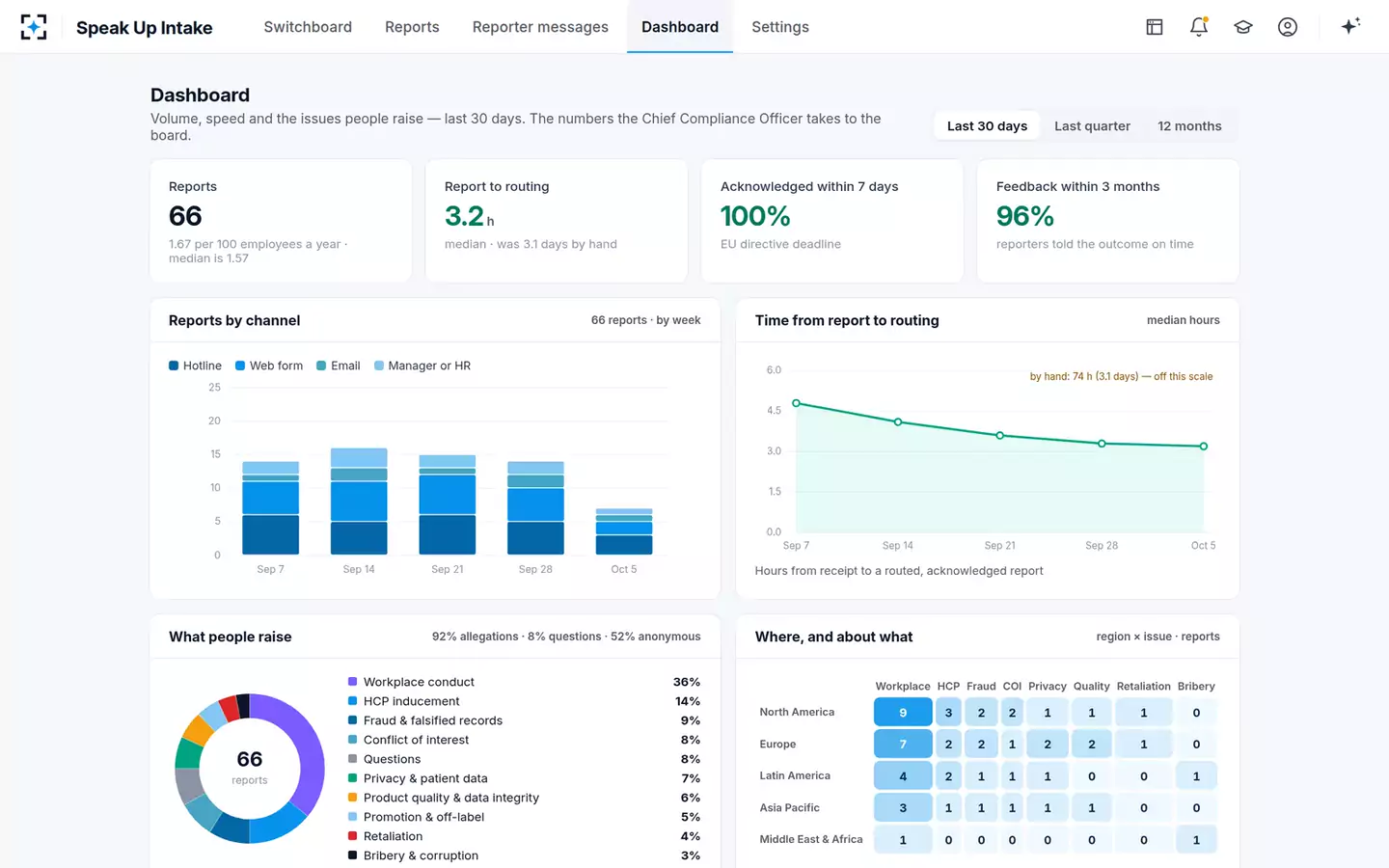The width and height of the screenshot is (1389, 868).
Task: Click the Retaliation legend row
Action: 524,836
